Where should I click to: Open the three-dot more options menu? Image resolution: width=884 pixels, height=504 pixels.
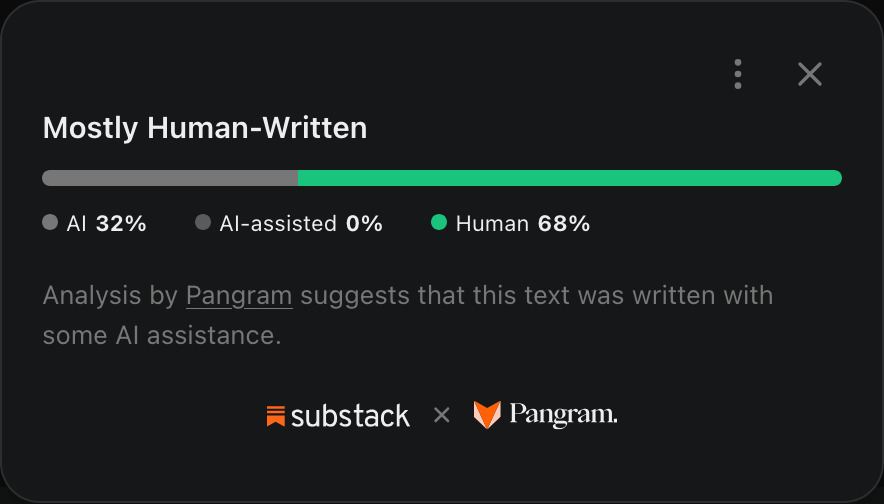[737, 74]
